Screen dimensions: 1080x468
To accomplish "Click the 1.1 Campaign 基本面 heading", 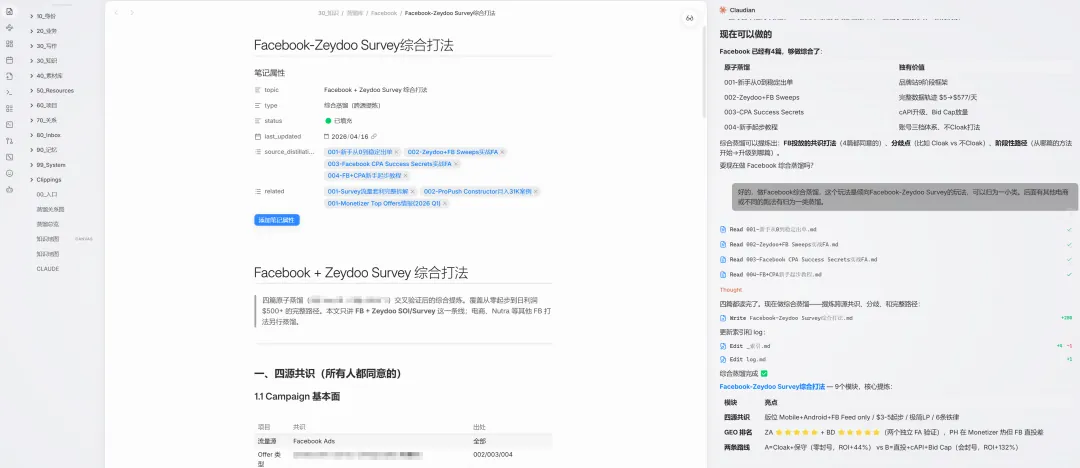I will 297,397.
